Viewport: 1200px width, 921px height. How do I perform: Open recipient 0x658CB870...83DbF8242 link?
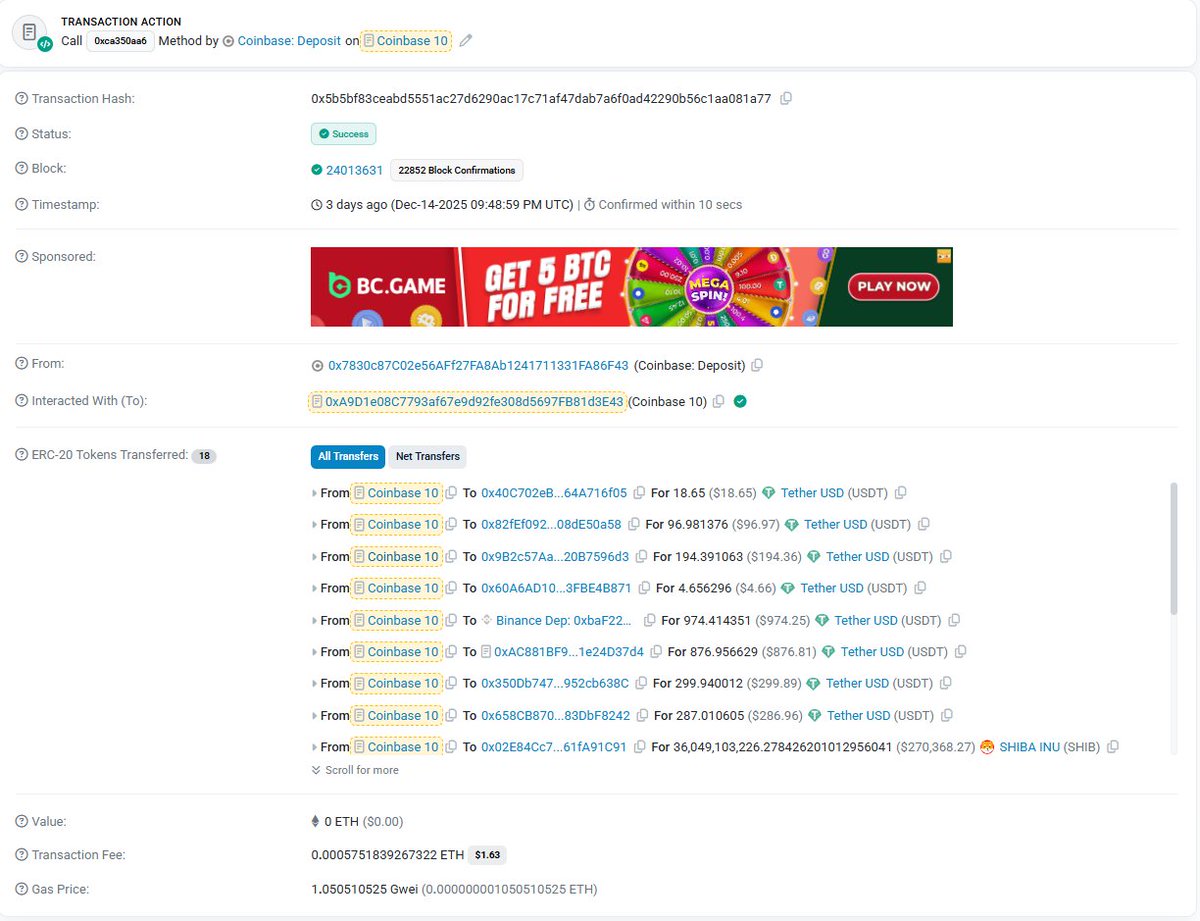(x=555, y=716)
